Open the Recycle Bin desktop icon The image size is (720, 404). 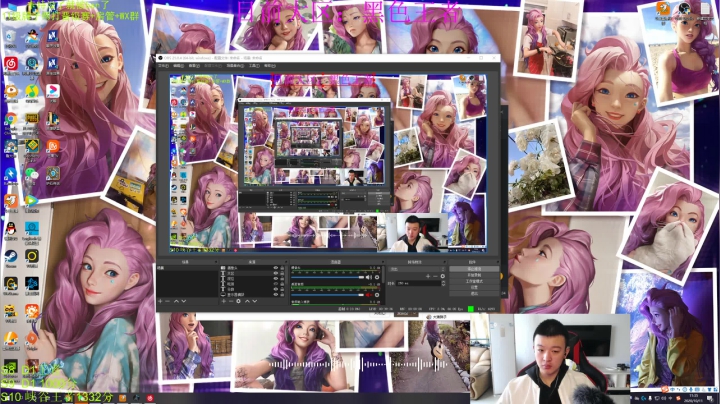pos(10,38)
